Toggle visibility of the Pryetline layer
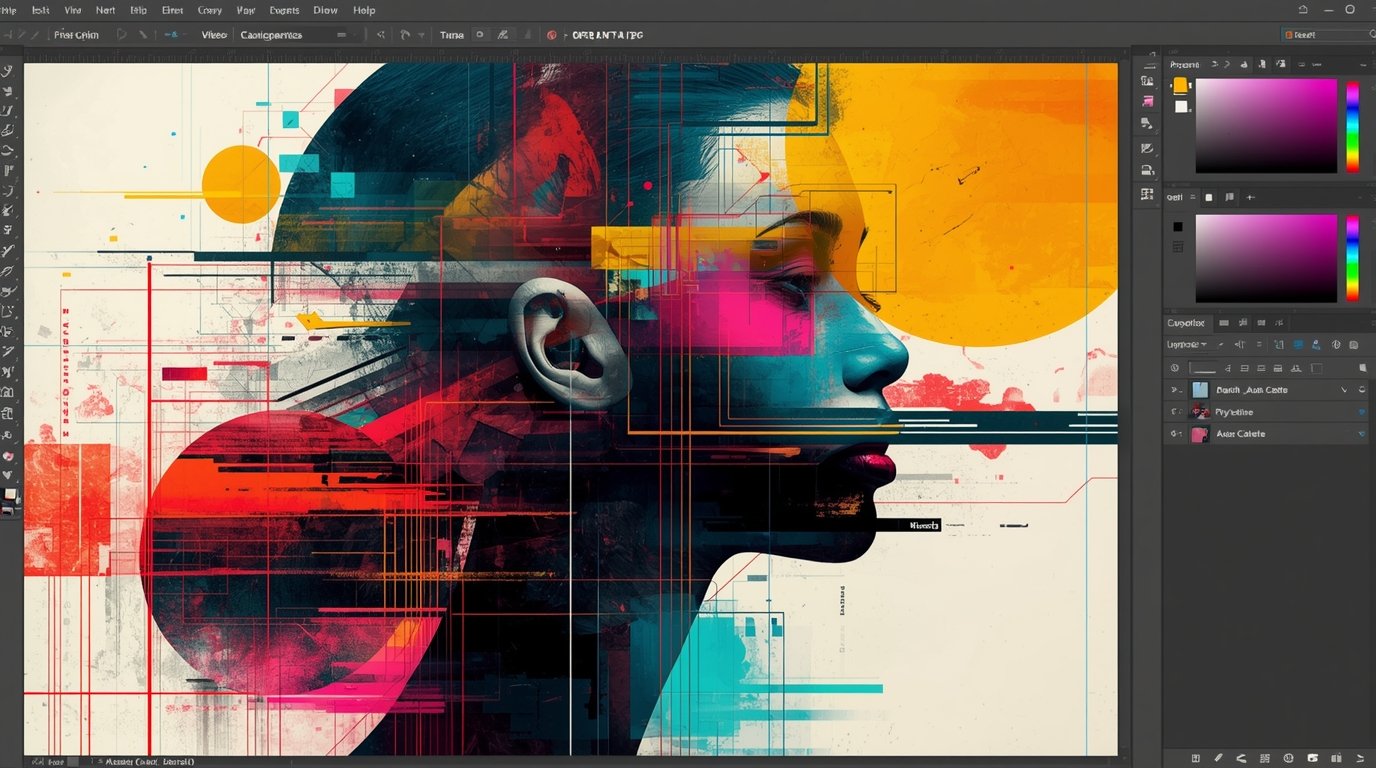The height and width of the screenshot is (768, 1376). tap(1176, 411)
